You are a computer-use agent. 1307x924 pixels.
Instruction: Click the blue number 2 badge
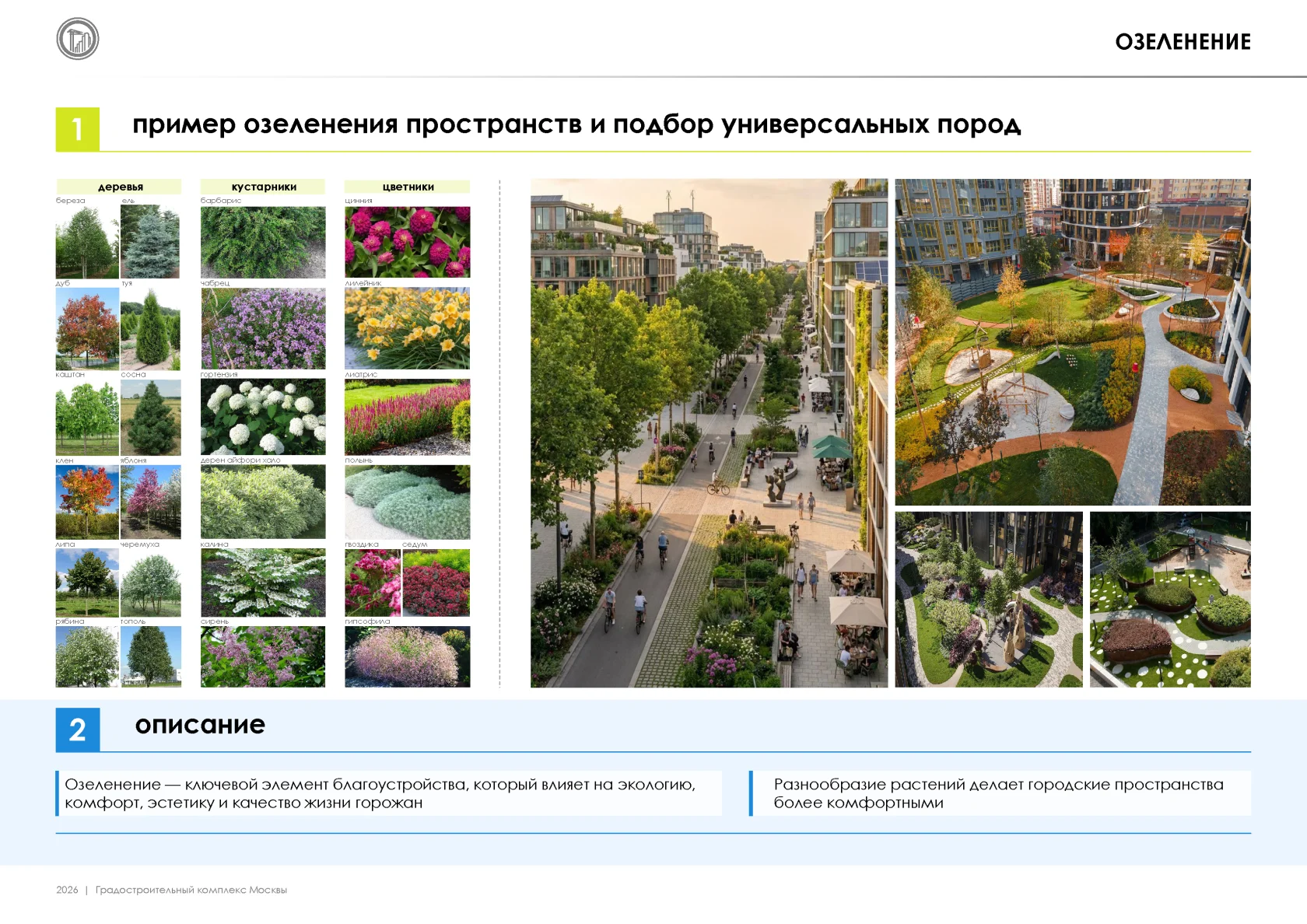[x=78, y=730]
